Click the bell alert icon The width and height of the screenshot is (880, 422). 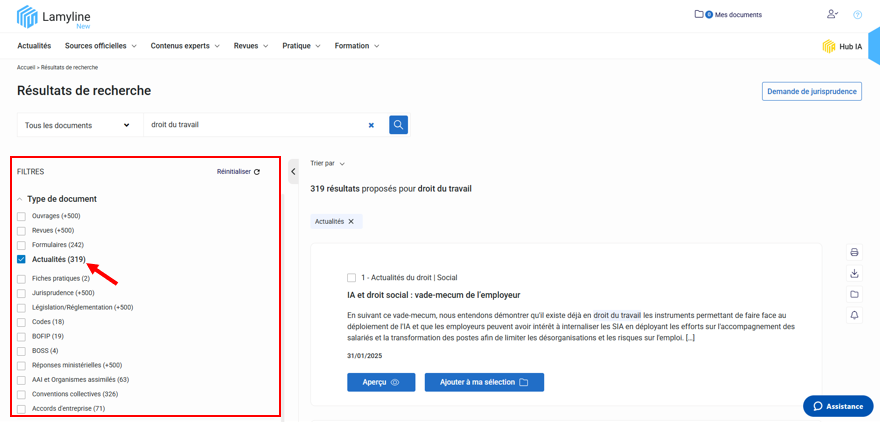pyautogui.click(x=854, y=315)
